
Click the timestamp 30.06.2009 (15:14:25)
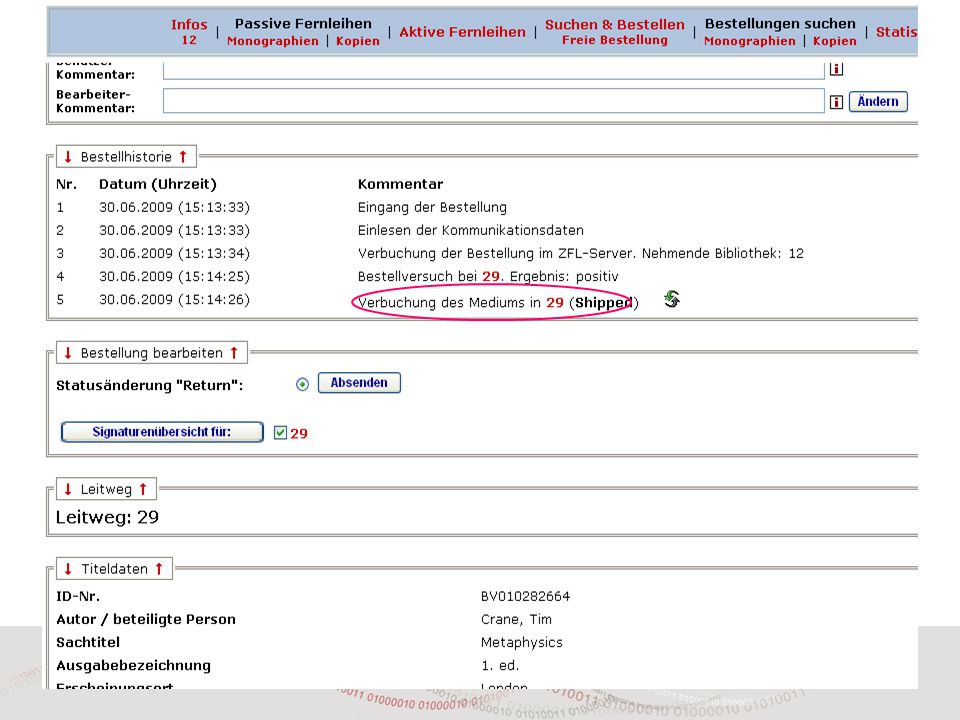174,276
